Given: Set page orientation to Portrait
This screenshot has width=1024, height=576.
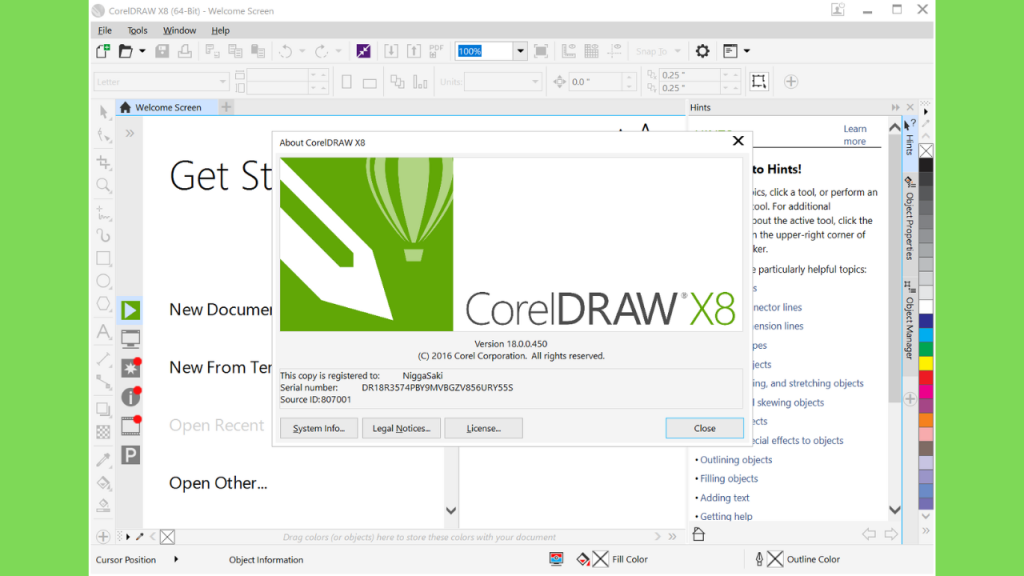Looking at the screenshot, I should point(347,82).
